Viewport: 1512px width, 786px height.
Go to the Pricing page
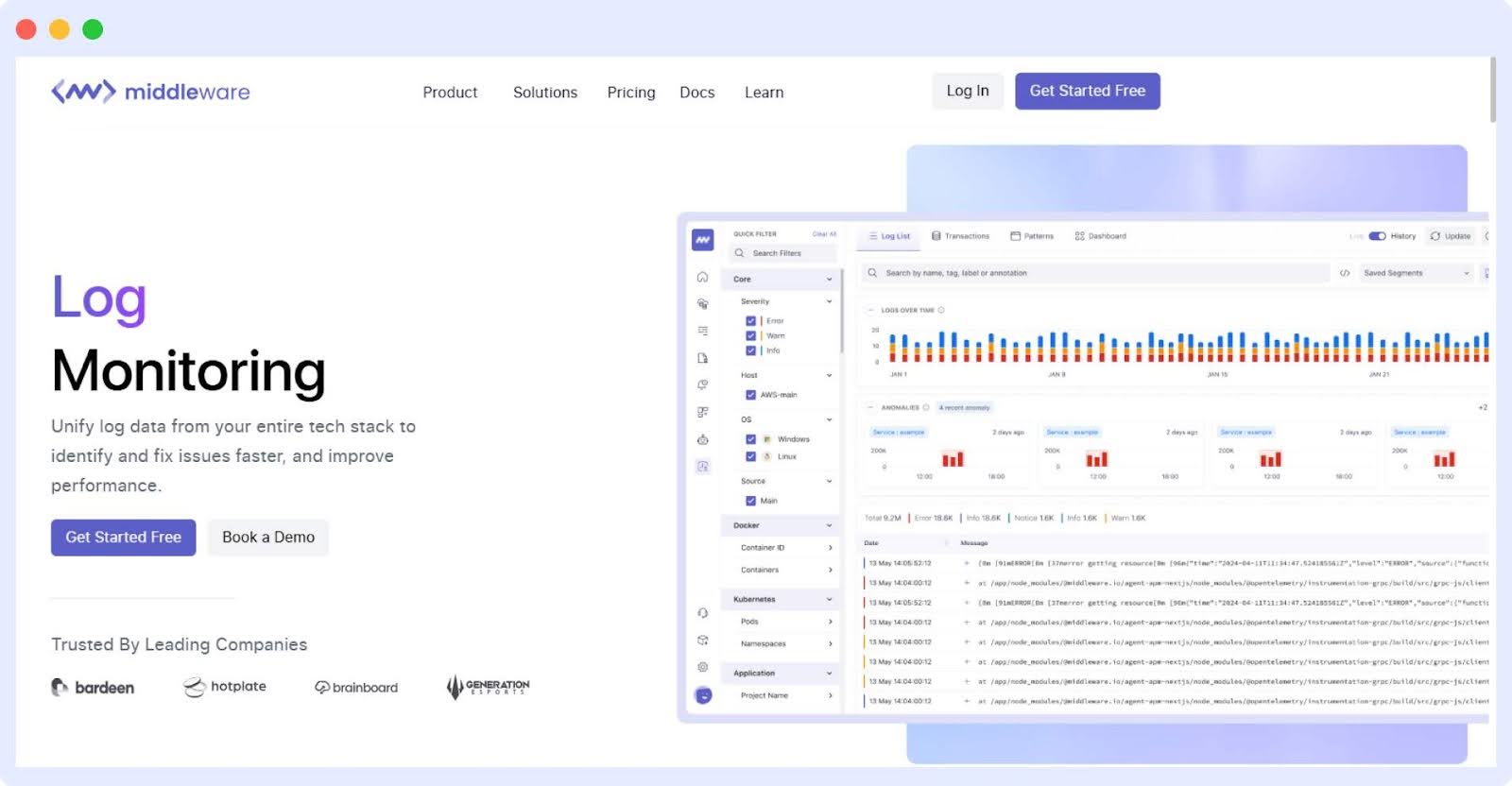pos(631,93)
